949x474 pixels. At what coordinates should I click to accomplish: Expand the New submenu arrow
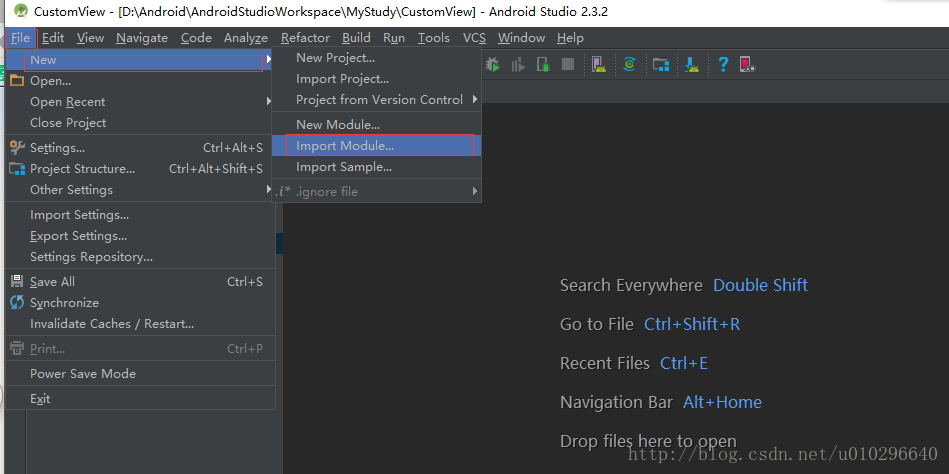[269, 60]
